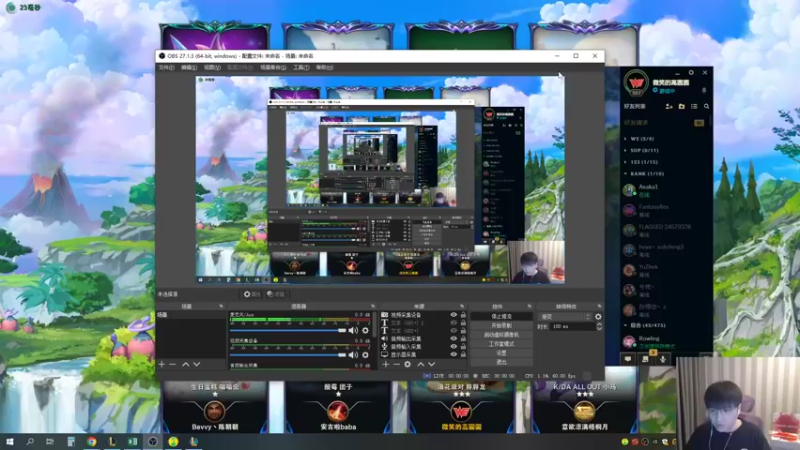Open 工具 menu in OBS
This screenshot has height=450, width=800.
pos(301,67)
